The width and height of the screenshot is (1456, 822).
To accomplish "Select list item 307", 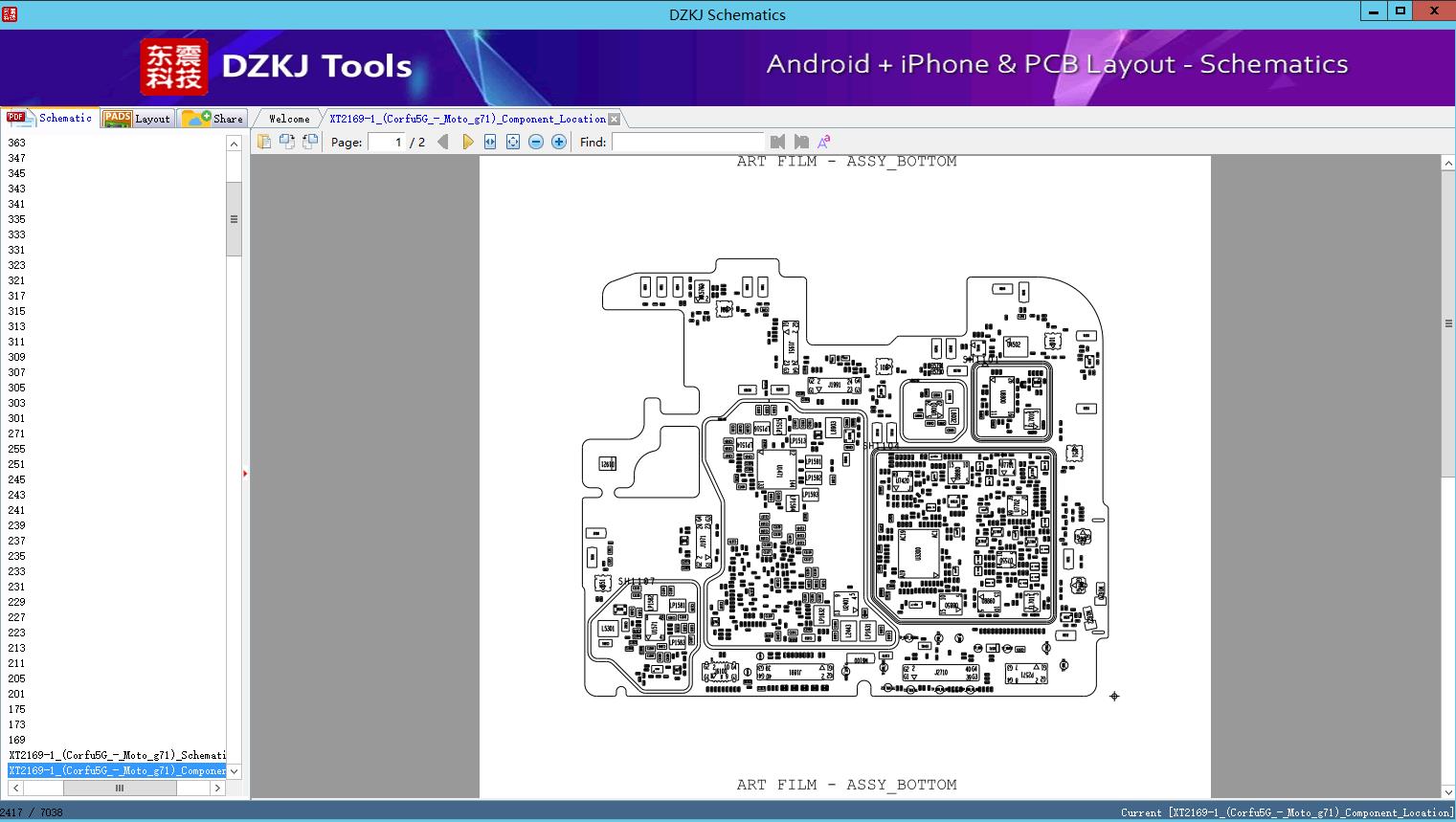I will [x=17, y=372].
